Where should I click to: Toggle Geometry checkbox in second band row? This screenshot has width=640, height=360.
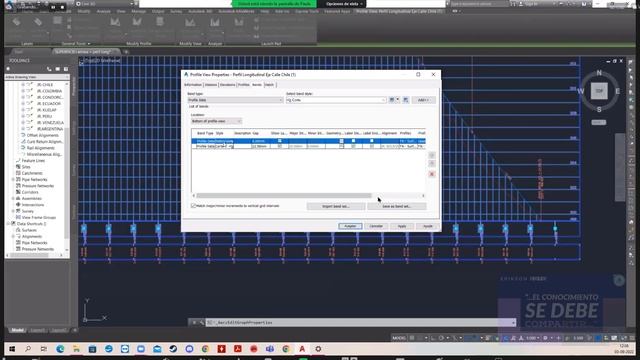tap(341, 146)
